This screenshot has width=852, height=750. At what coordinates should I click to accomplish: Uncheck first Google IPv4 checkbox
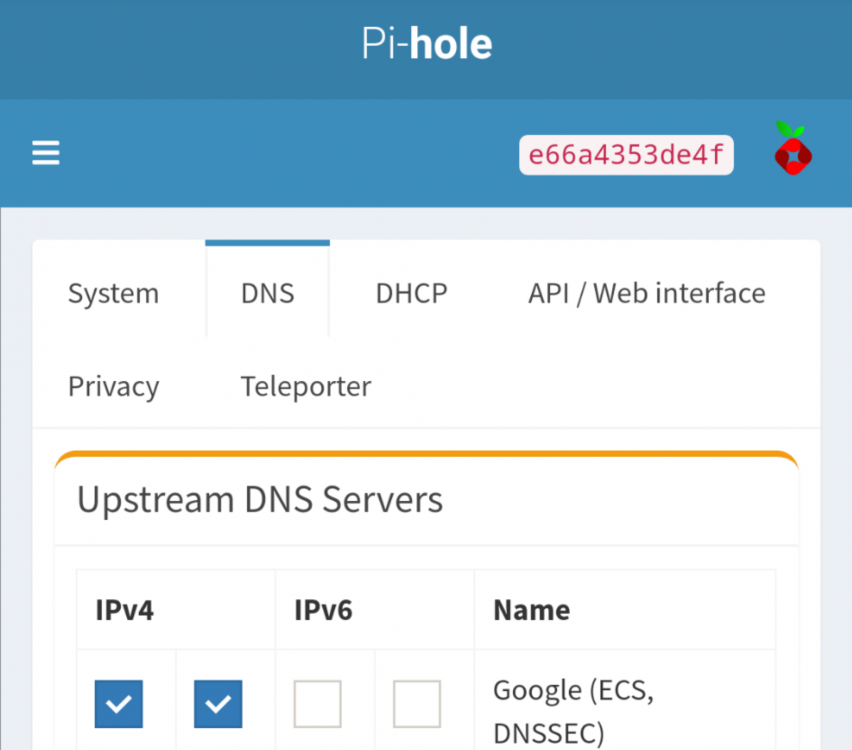118,704
